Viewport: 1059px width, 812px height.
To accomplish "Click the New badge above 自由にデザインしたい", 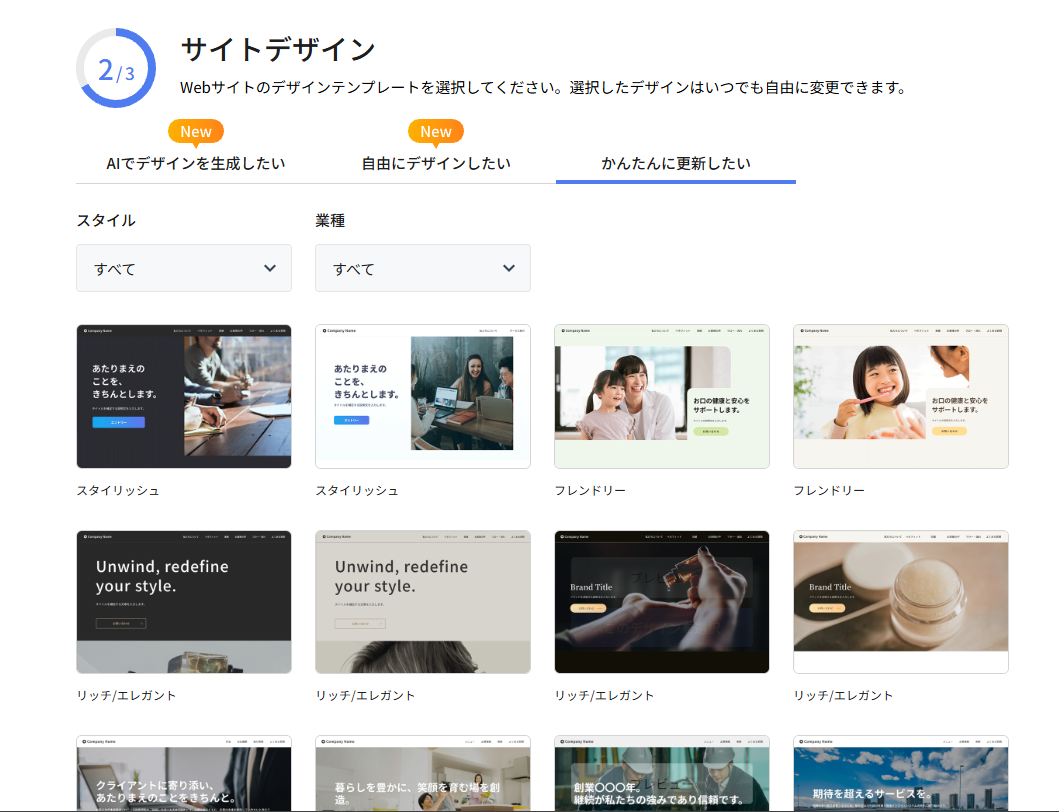I will click(x=436, y=131).
